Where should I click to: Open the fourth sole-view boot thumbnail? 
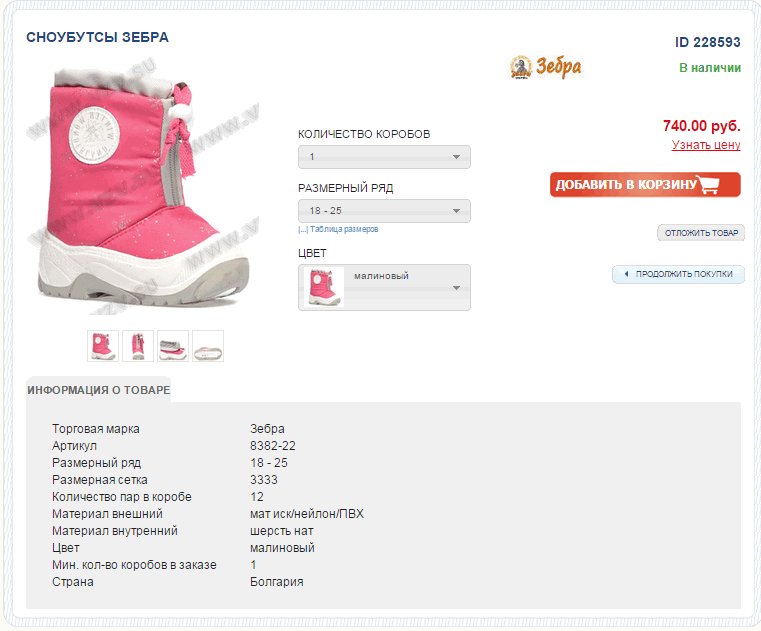pos(208,345)
